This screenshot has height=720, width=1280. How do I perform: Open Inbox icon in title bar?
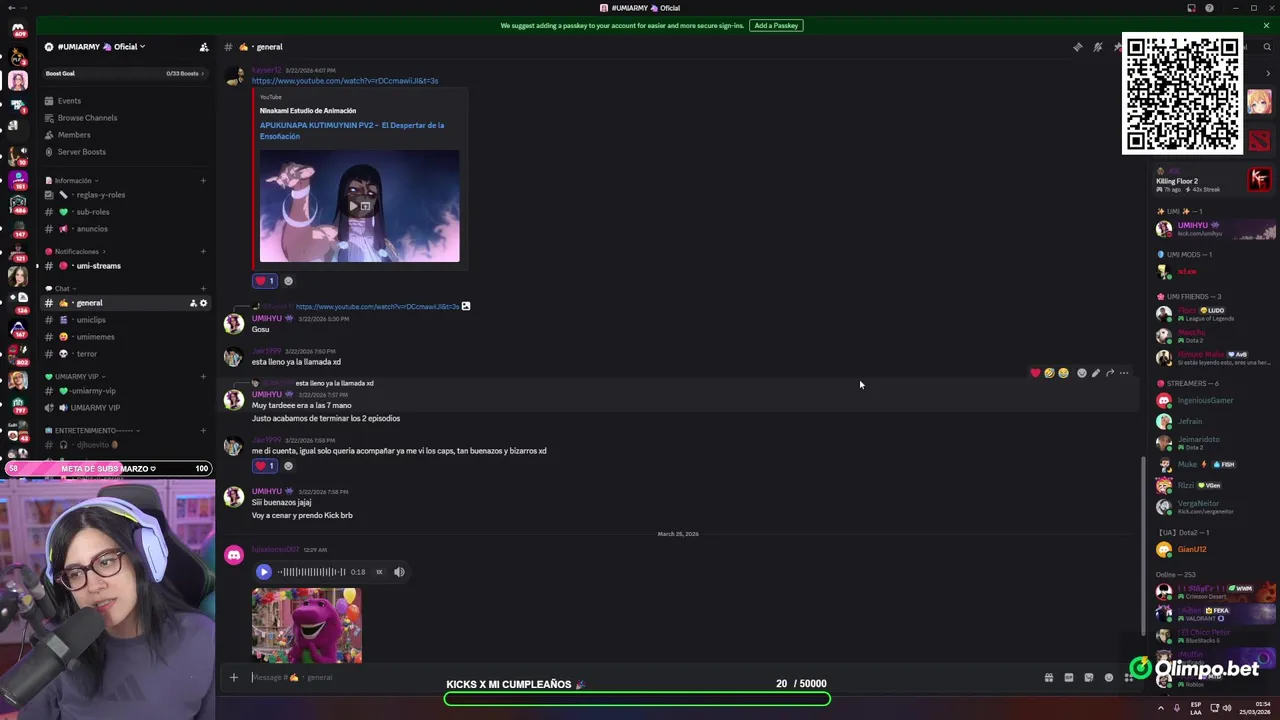point(1191,8)
